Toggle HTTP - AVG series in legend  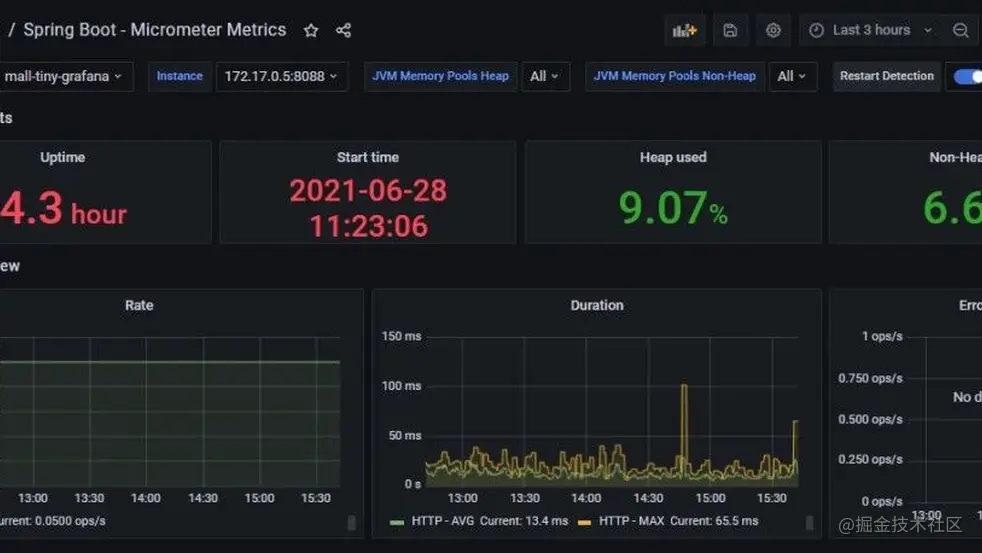tap(443, 521)
